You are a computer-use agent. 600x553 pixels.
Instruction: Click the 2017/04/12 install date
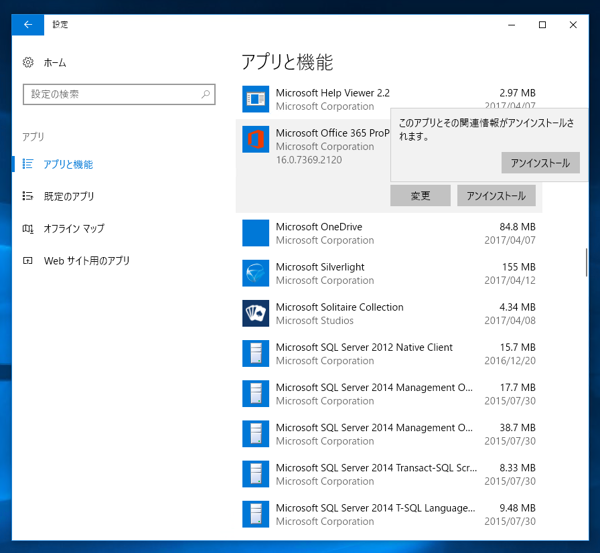510,280
